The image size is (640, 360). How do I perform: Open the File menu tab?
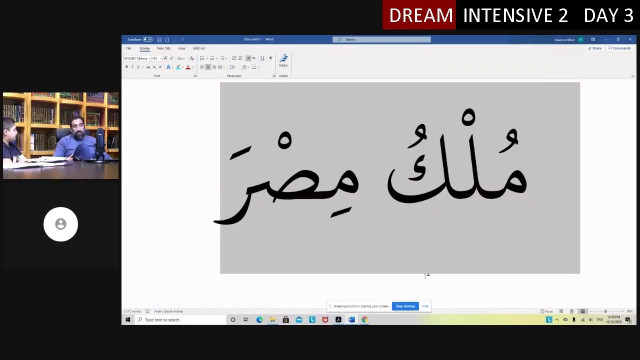tap(129, 48)
